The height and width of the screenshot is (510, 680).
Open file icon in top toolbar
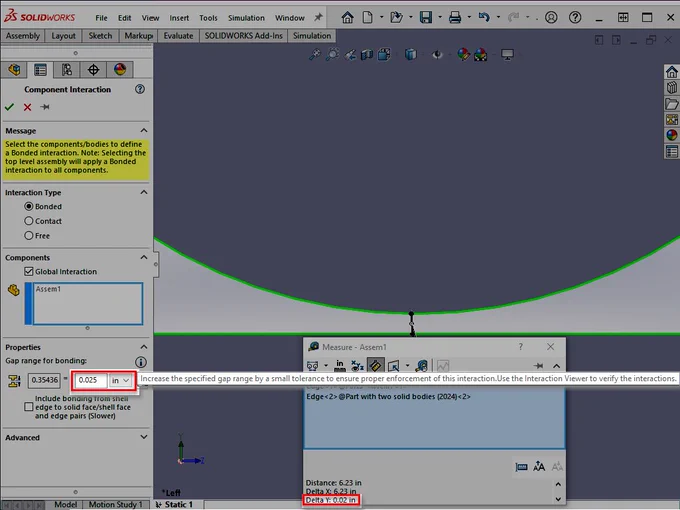tap(396, 17)
